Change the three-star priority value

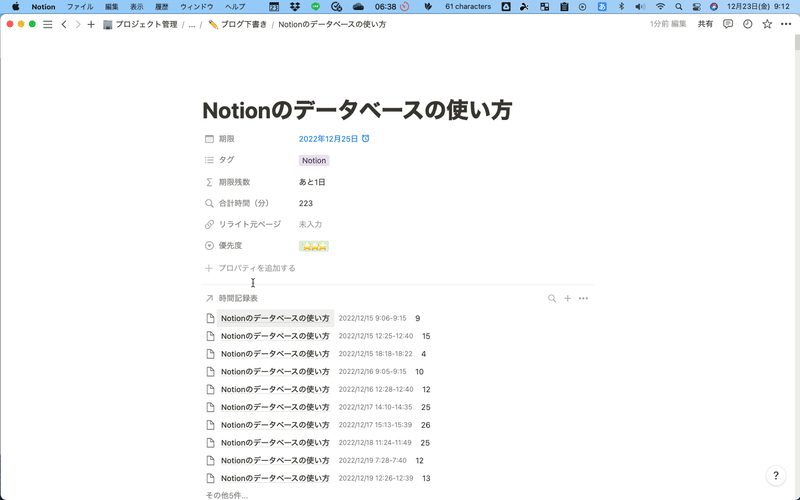[x=314, y=246]
